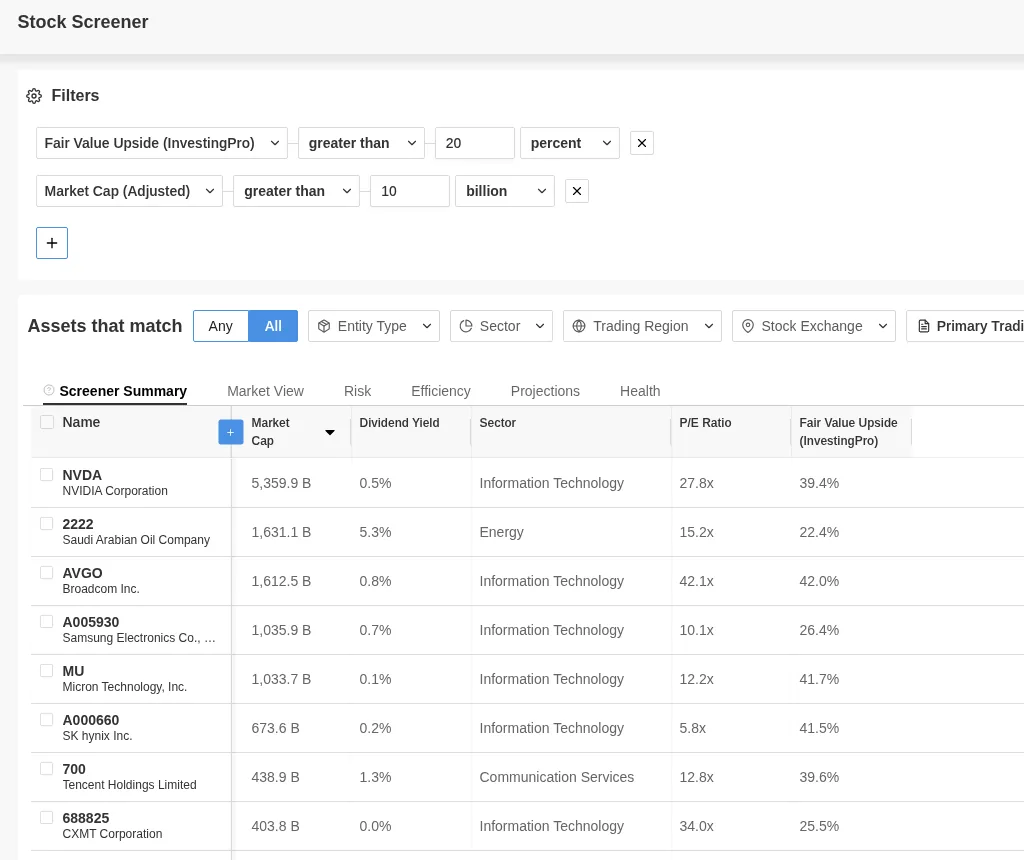Click the Fair Value Upside value field containing 20

[475, 143]
